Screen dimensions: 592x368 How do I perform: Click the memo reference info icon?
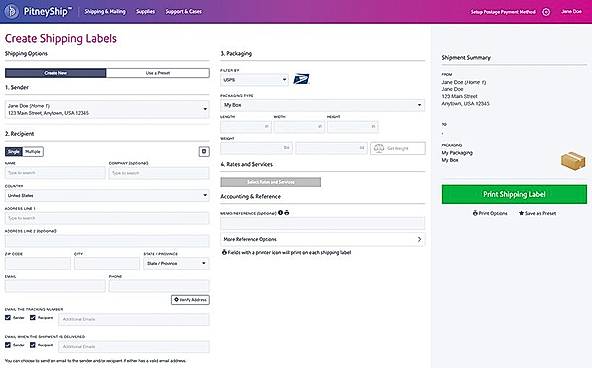coord(280,213)
